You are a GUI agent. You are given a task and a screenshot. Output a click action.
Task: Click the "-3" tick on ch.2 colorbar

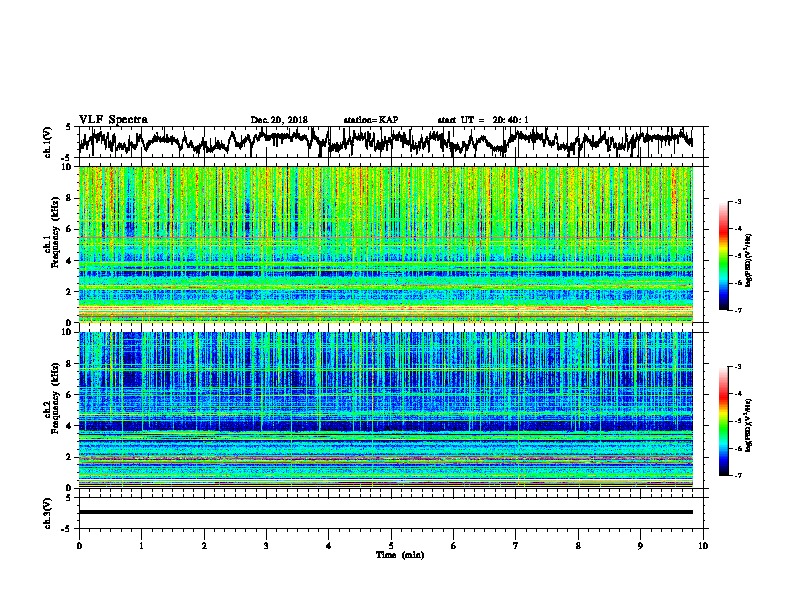pos(738,367)
